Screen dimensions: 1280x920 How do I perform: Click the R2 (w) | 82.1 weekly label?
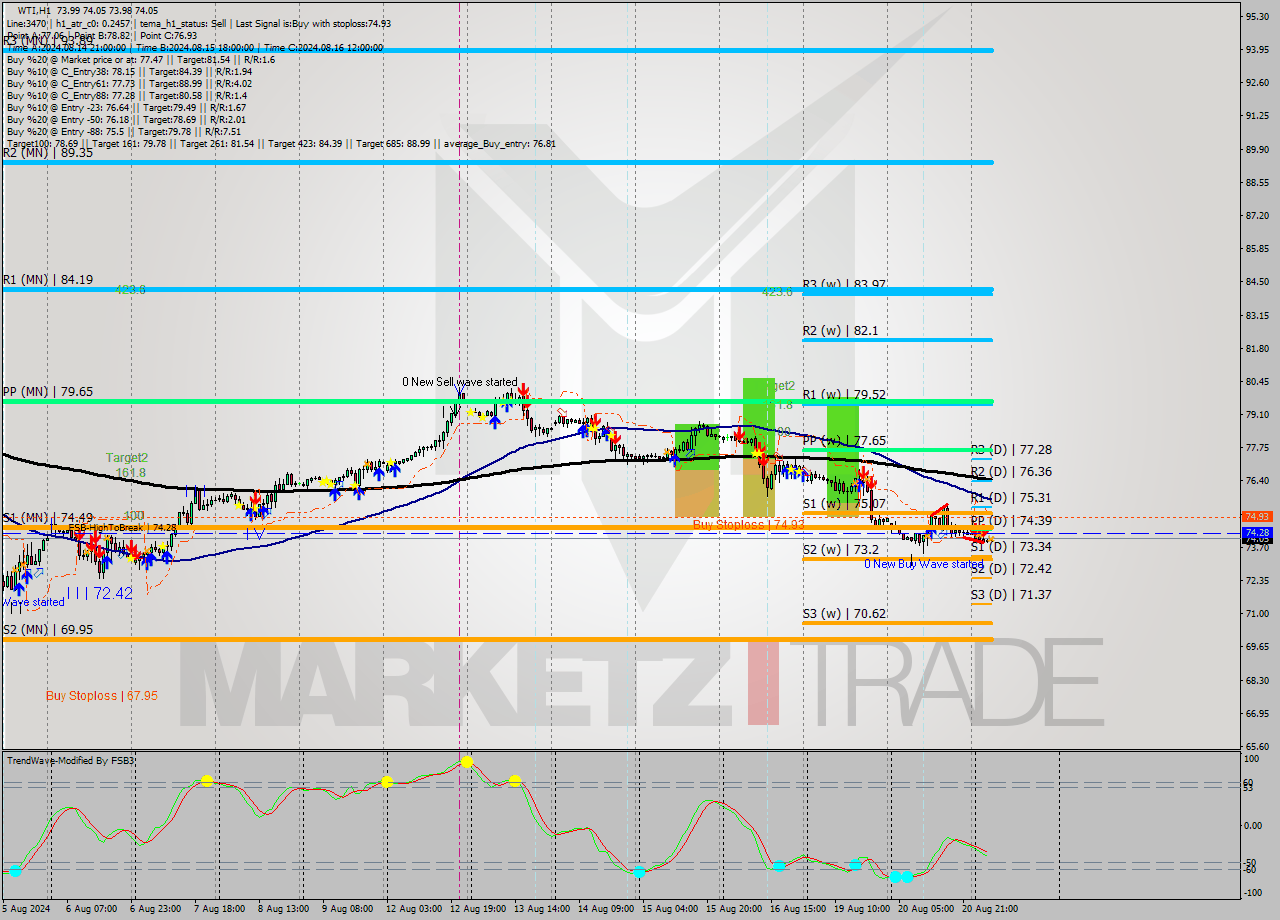(840, 330)
